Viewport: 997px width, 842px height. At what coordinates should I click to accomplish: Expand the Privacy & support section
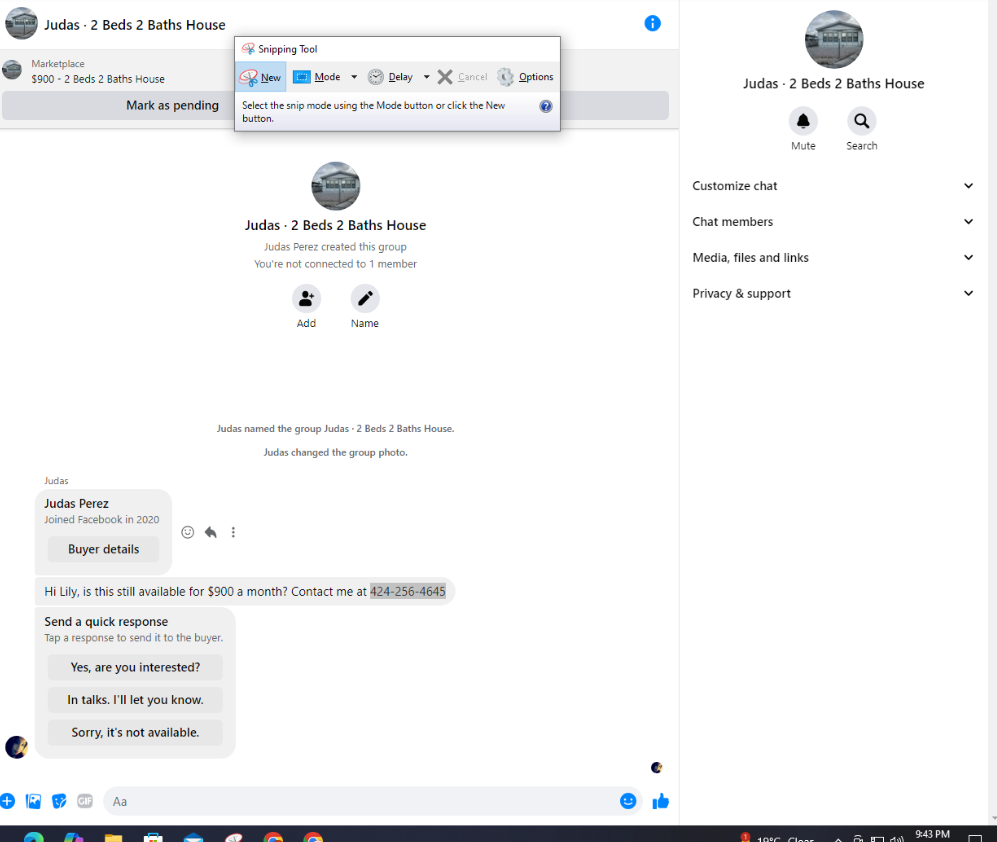pos(833,293)
